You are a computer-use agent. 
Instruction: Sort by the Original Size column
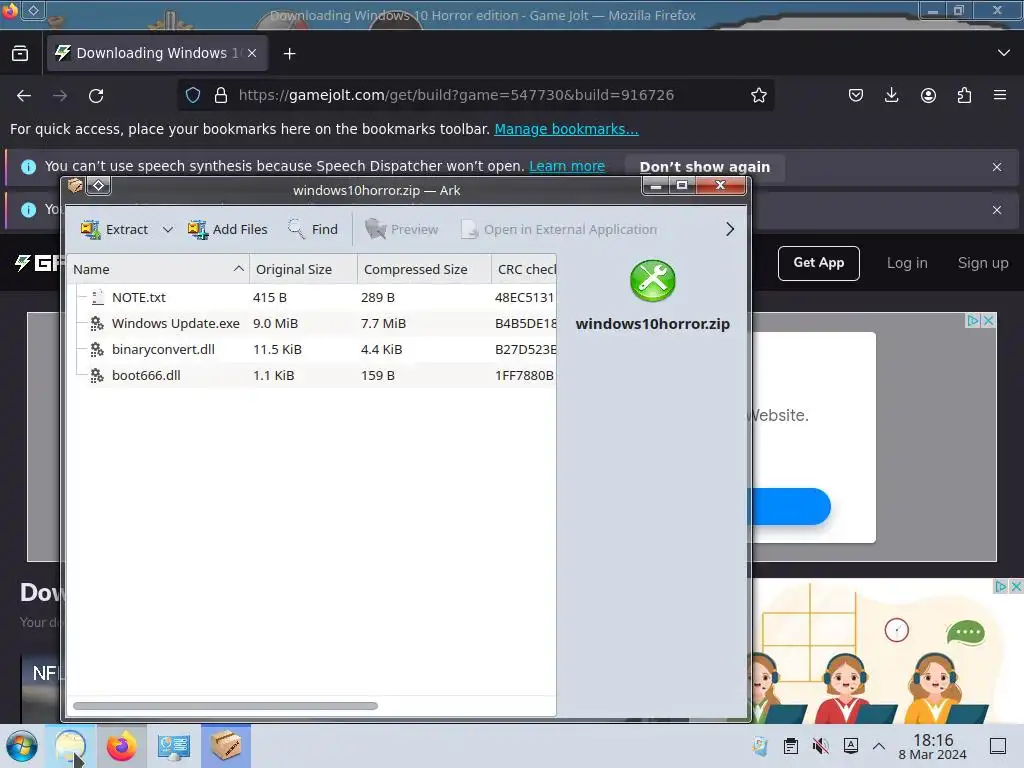(x=303, y=269)
